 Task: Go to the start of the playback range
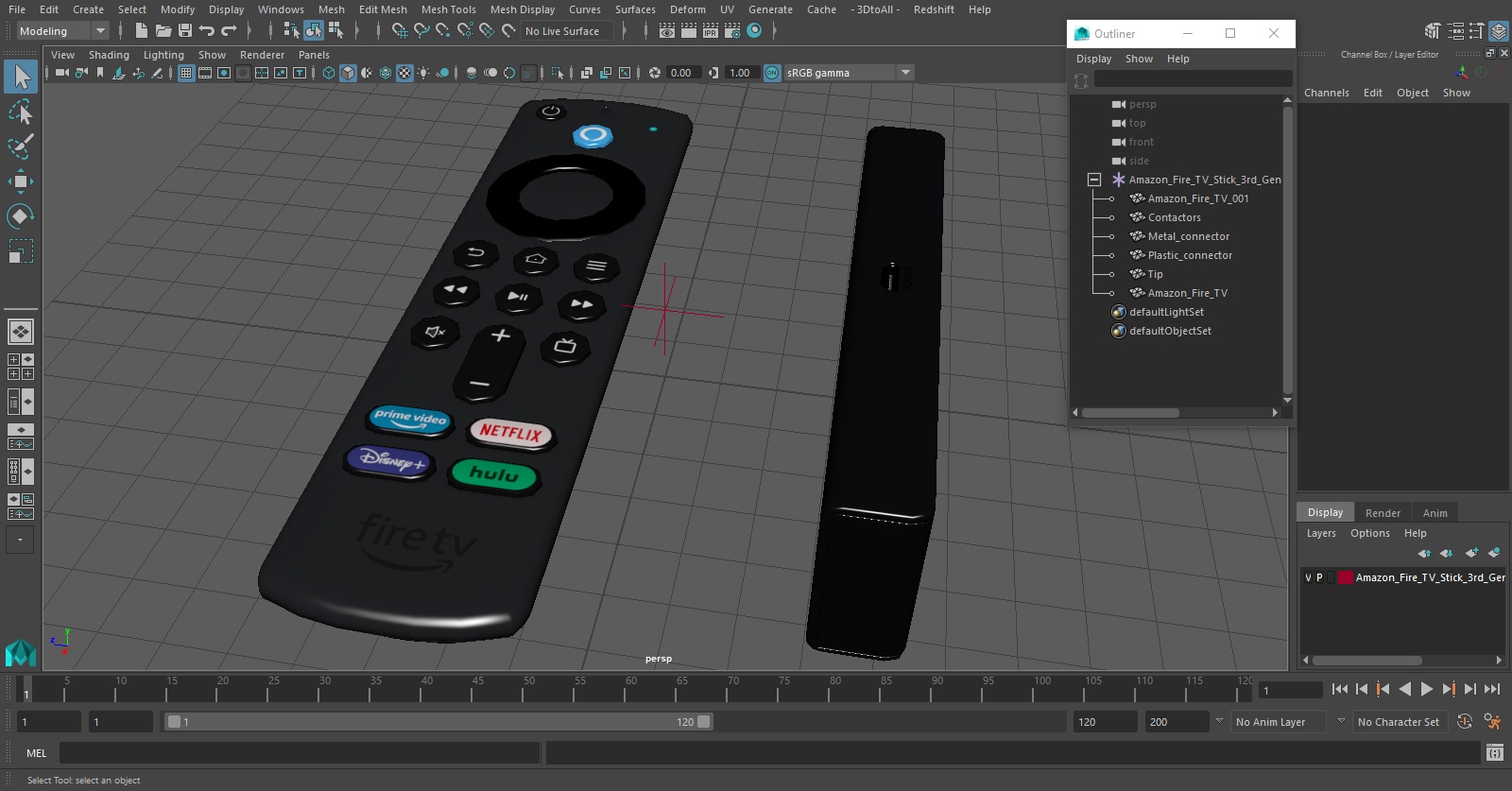[x=1340, y=690]
